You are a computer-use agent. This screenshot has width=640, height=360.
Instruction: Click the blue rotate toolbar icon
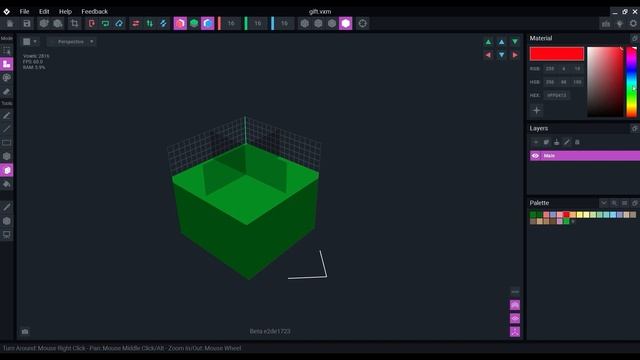pyautogui.click(x=119, y=24)
